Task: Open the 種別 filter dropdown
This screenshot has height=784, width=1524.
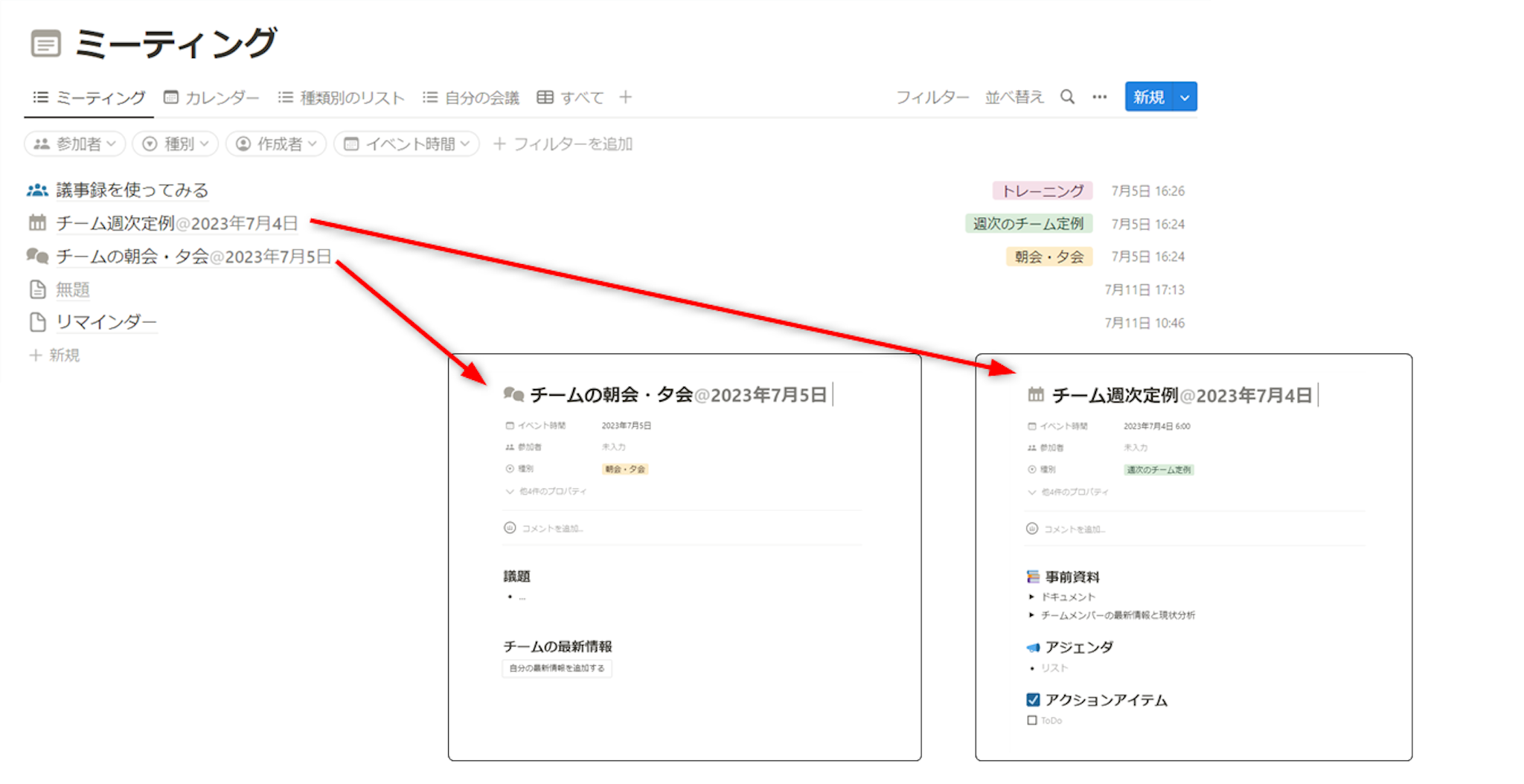Action: coord(176,144)
